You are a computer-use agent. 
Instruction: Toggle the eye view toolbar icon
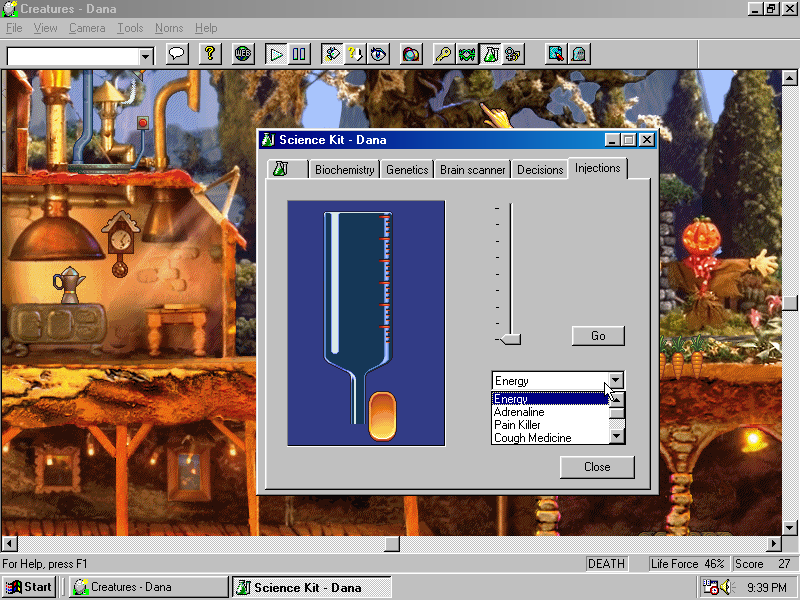(378, 54)
